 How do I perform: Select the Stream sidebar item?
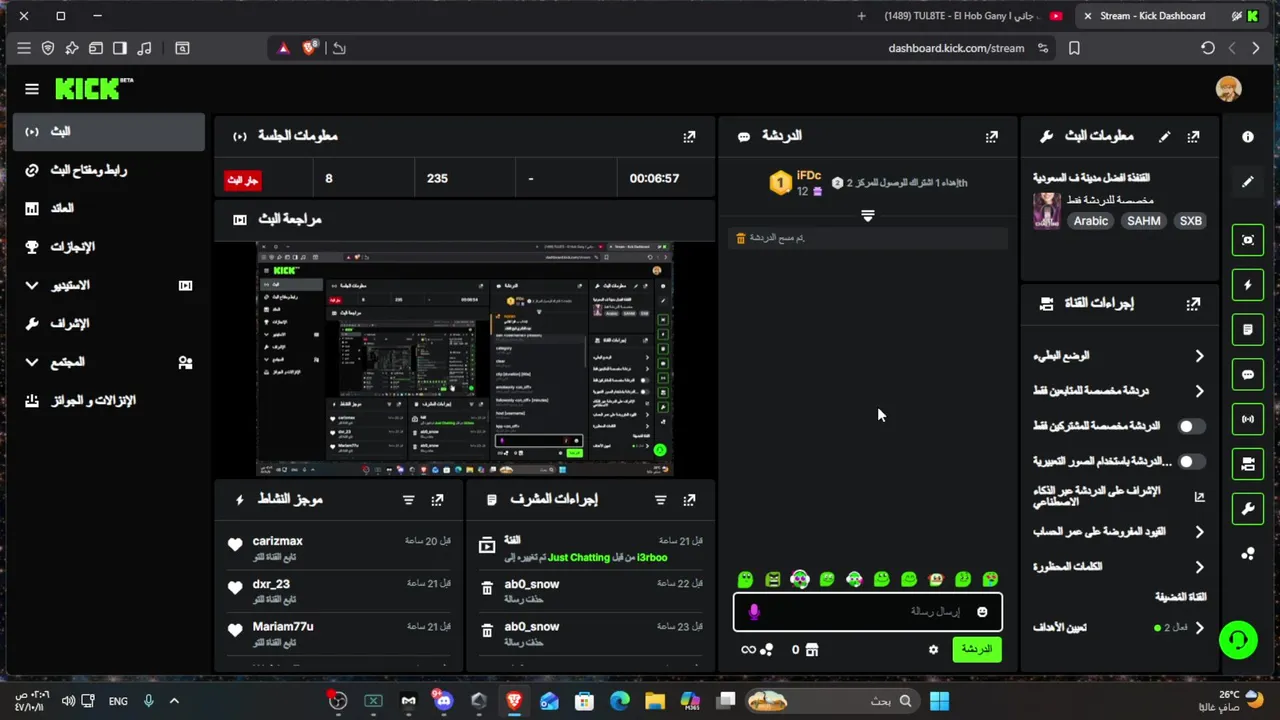pos(108,132)
